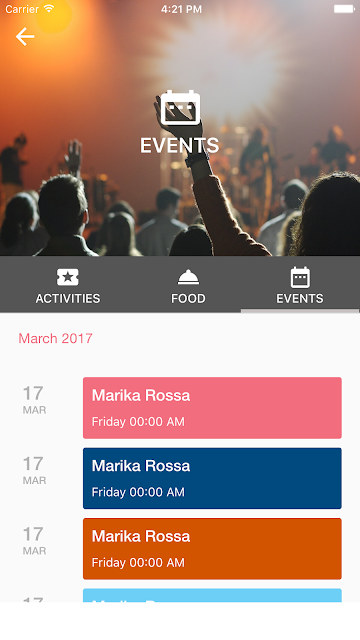Open the pink Marika Rossa event
Viewport: 360px width, 640px height.
[x=212, y=408]
